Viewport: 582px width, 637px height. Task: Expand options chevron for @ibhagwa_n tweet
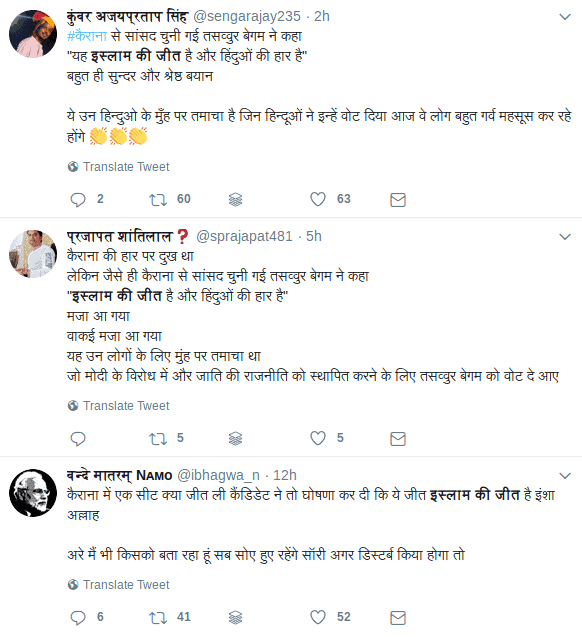click(565, 475)
